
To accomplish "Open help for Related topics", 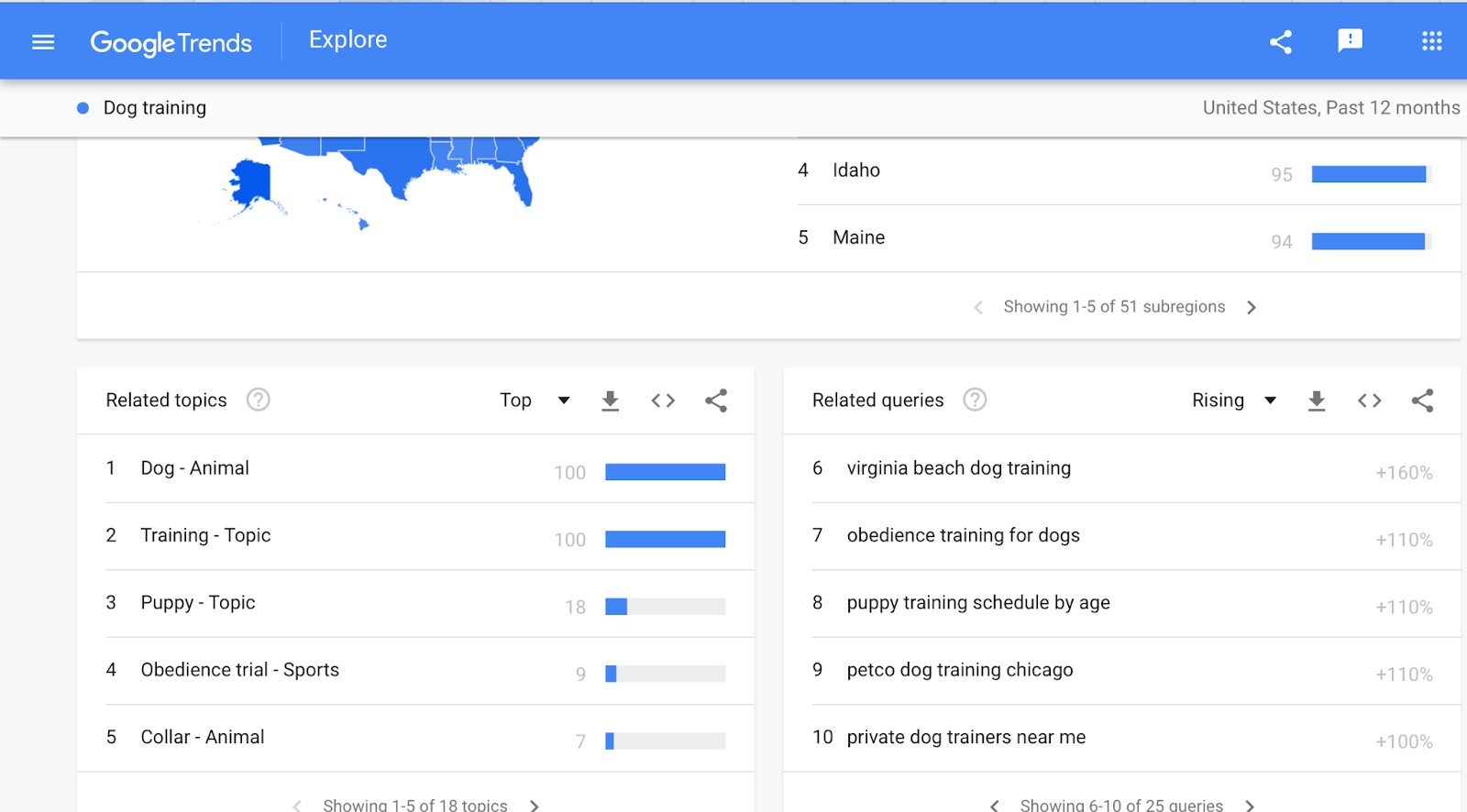I will [259, 400].
